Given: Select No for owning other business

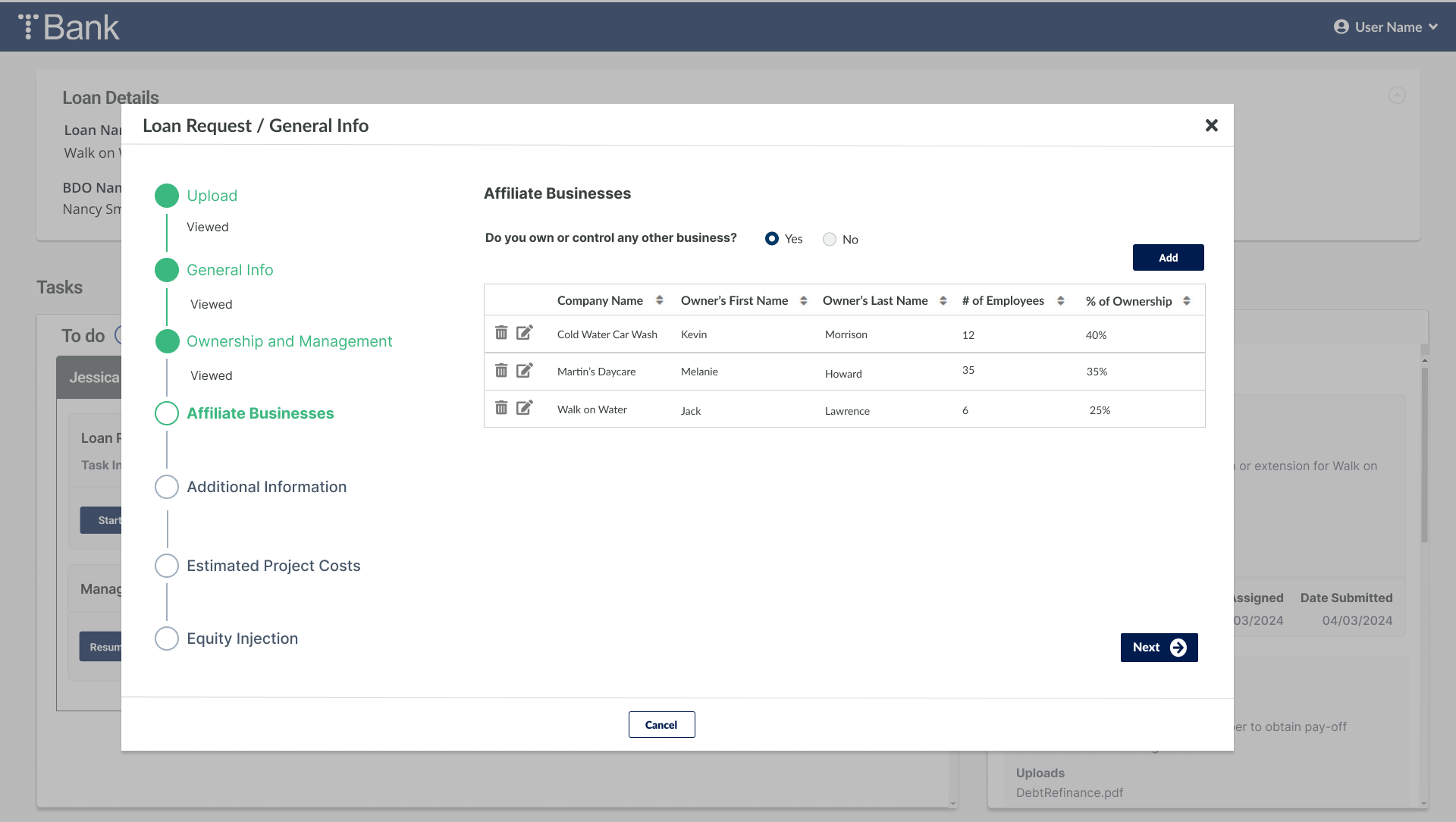Looking at the screenshot, I should tap(830, 240).
